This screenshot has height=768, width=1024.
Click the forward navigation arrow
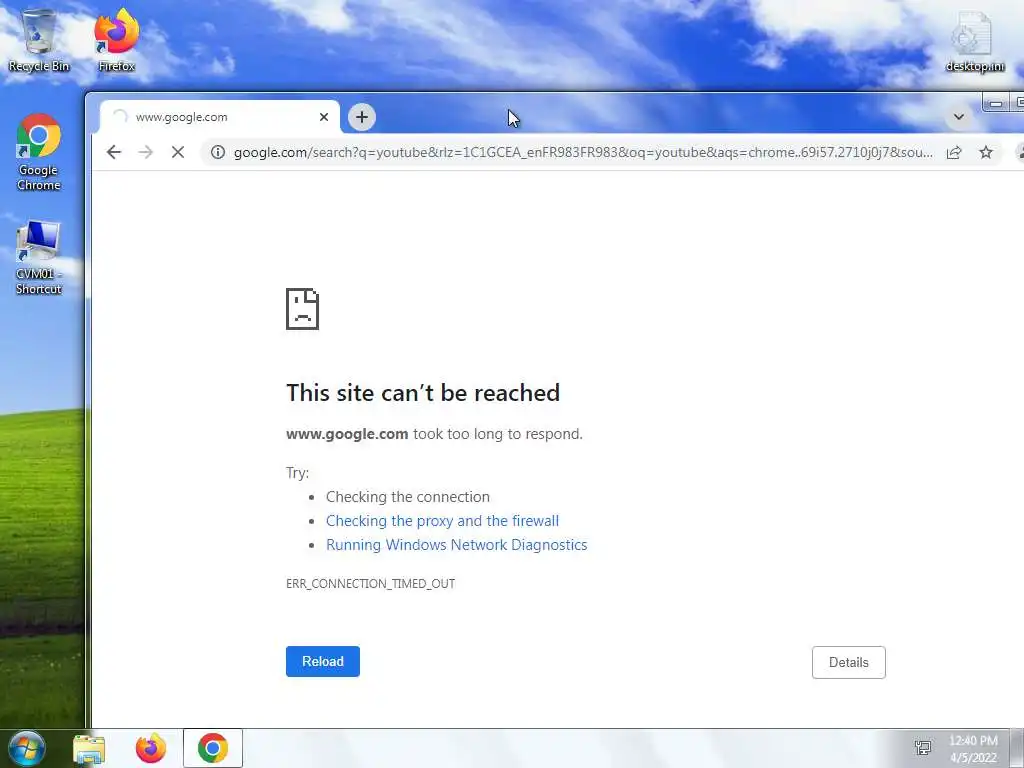[x=146, y=152]
